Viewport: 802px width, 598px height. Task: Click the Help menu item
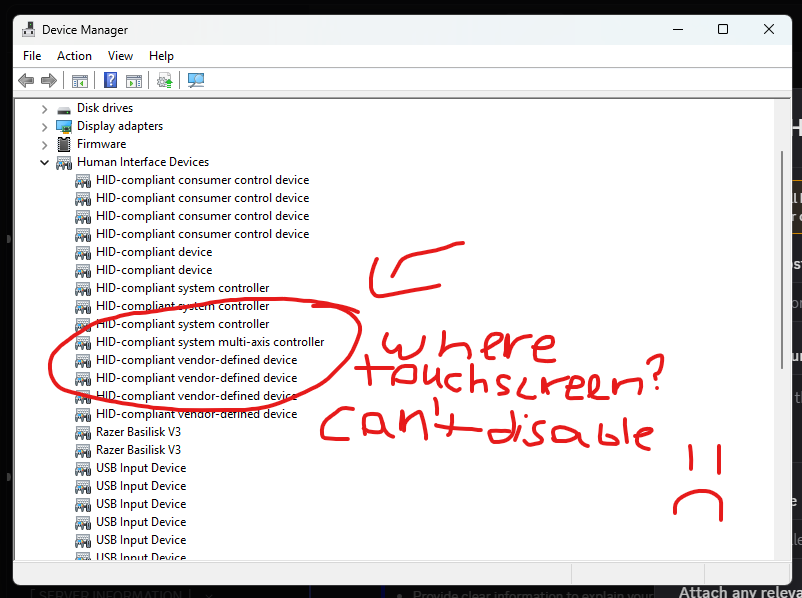[161, 55]
